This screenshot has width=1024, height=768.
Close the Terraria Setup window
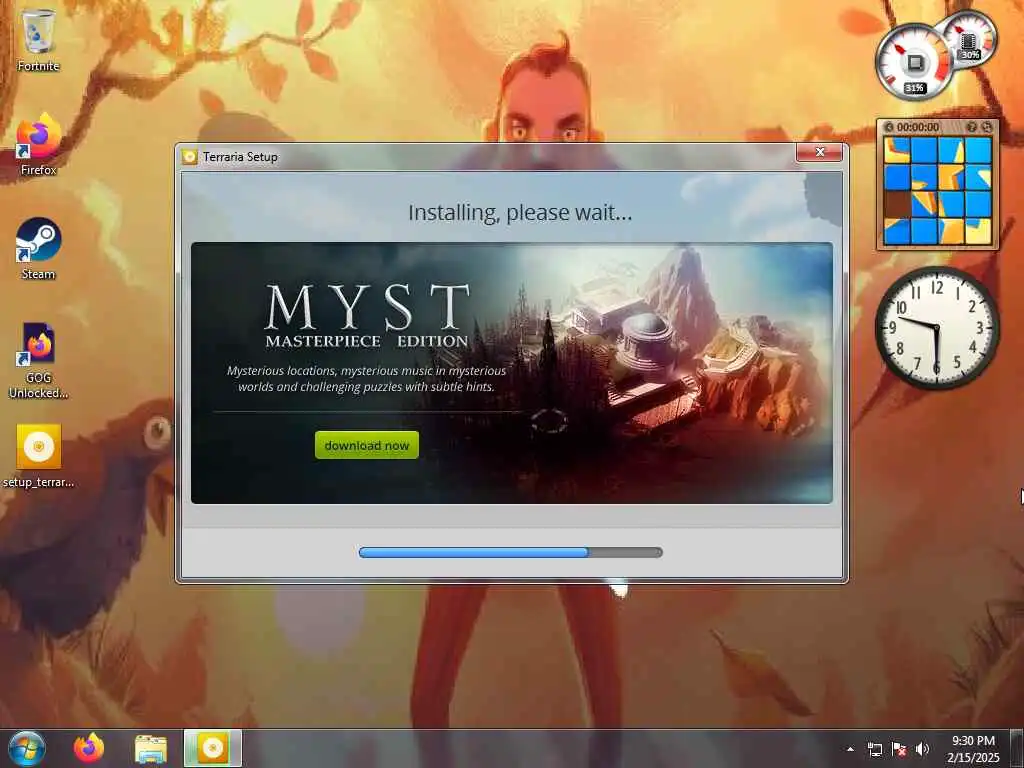tap(819, 152)
